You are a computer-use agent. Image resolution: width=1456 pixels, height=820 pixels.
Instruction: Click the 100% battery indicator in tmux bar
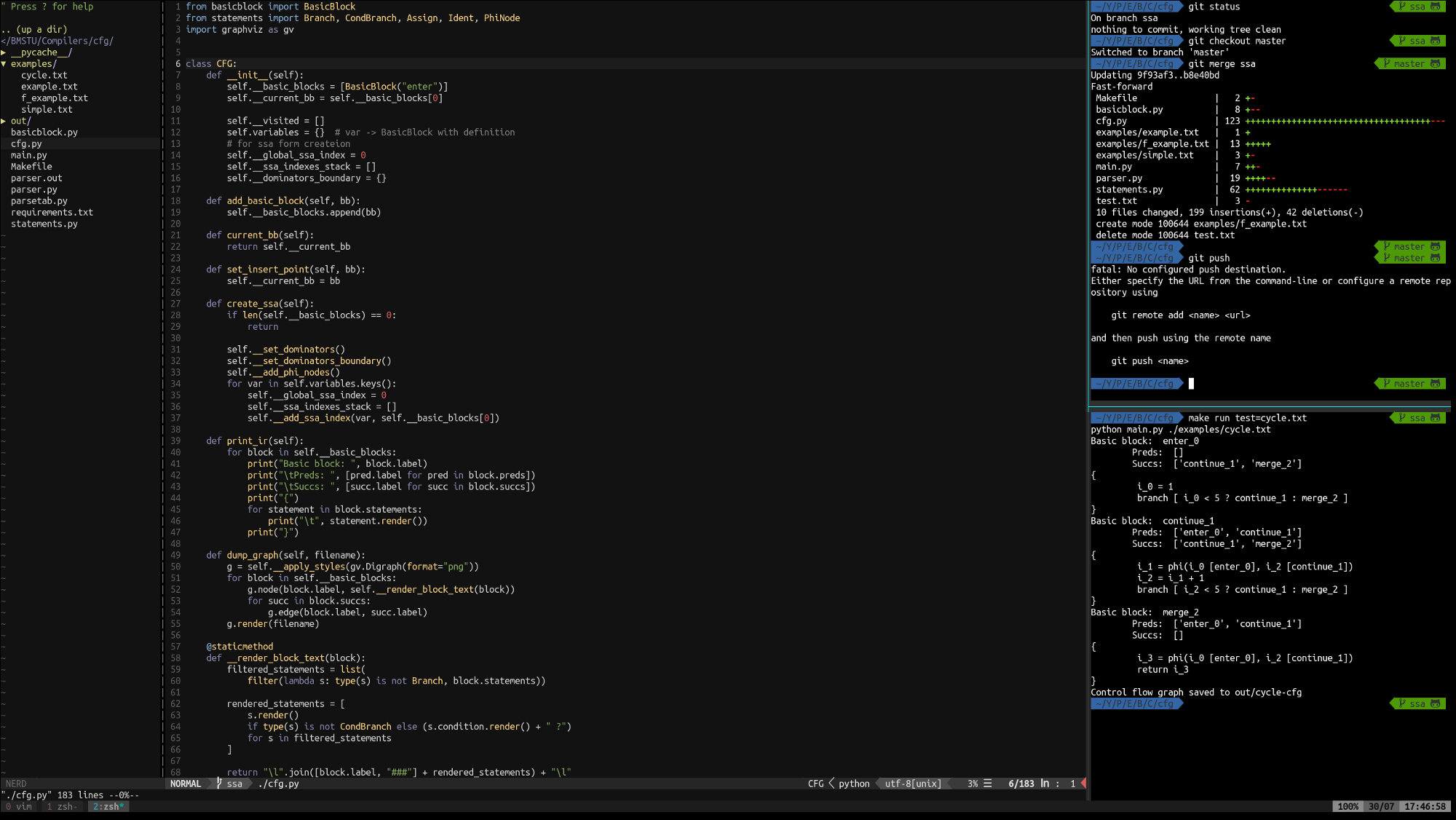pos(1348,807)
